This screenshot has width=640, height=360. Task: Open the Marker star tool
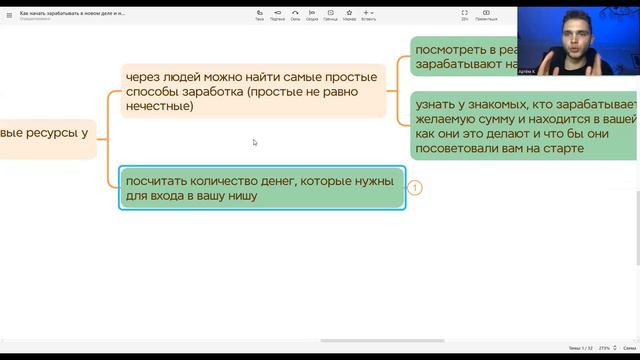[x=349, y=15]
